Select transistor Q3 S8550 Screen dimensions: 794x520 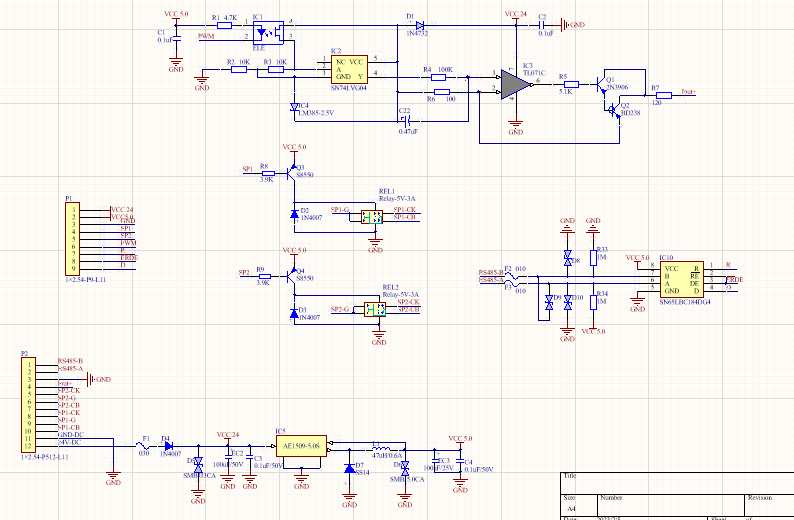coord(291,174)
